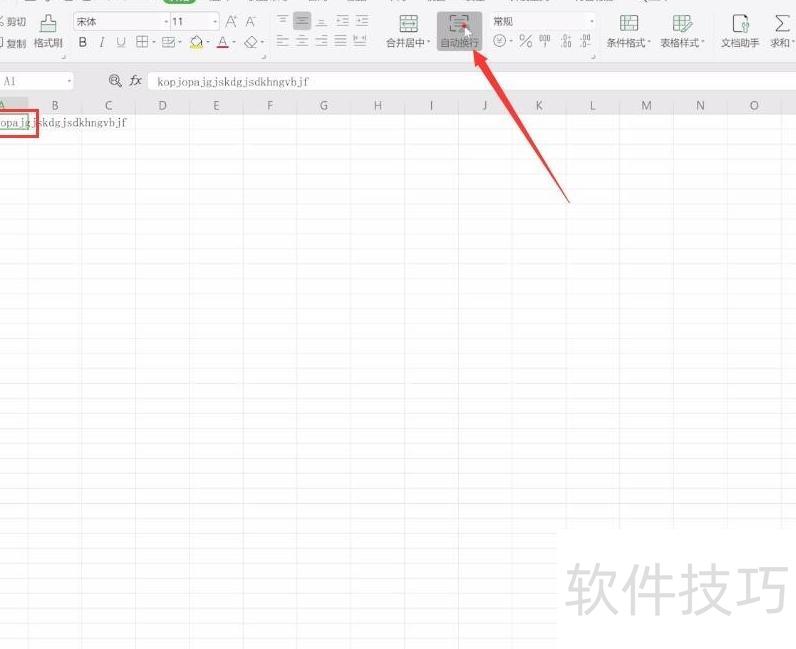Screen dimensions: 796x649
Task: Select column D header
Action: pyautogui.click(x=162, y=106)
